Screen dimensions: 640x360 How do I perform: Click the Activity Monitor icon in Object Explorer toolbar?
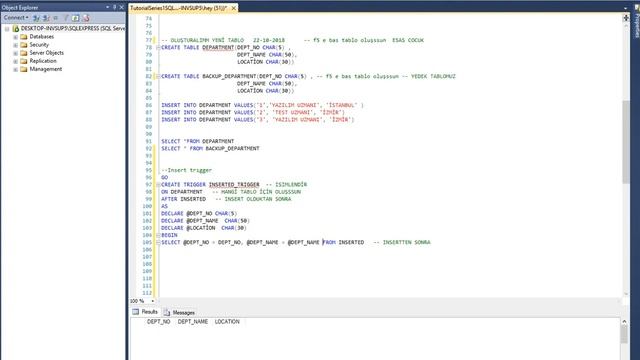(86, 18)
